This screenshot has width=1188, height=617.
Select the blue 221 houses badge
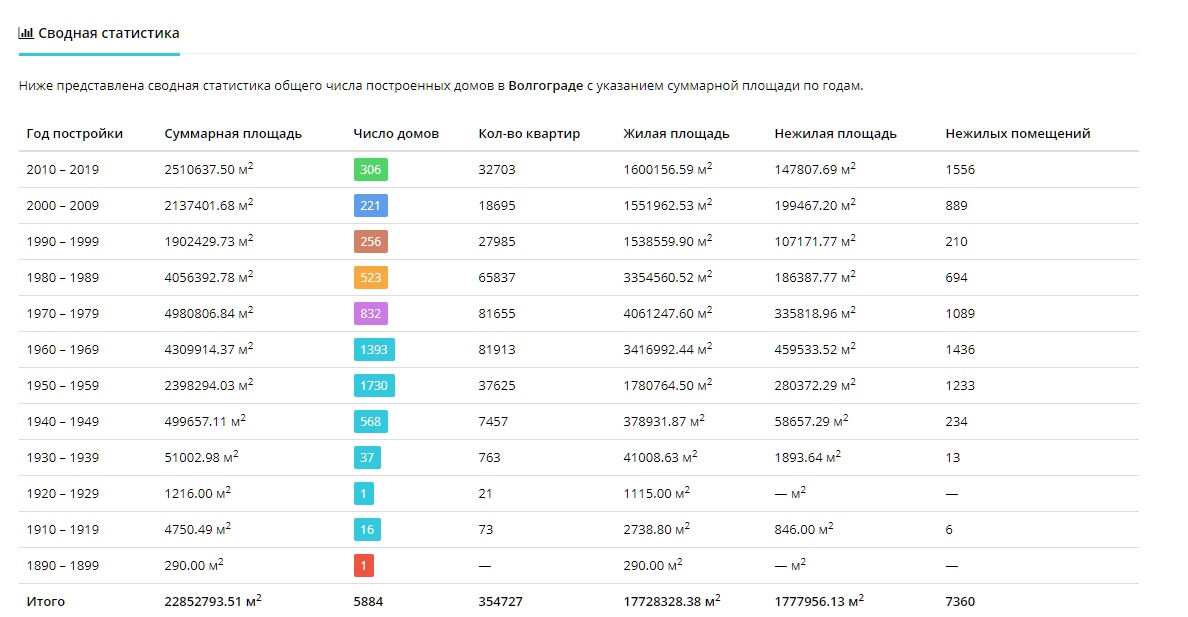[x=370, y=206]
